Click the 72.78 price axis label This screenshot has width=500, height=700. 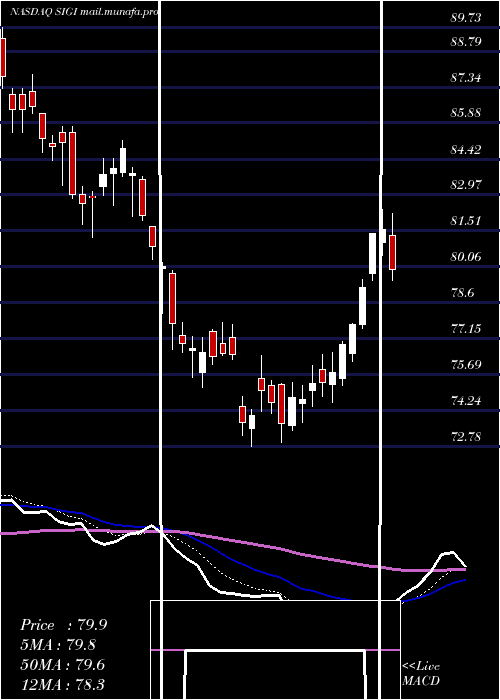click(466, 437)
